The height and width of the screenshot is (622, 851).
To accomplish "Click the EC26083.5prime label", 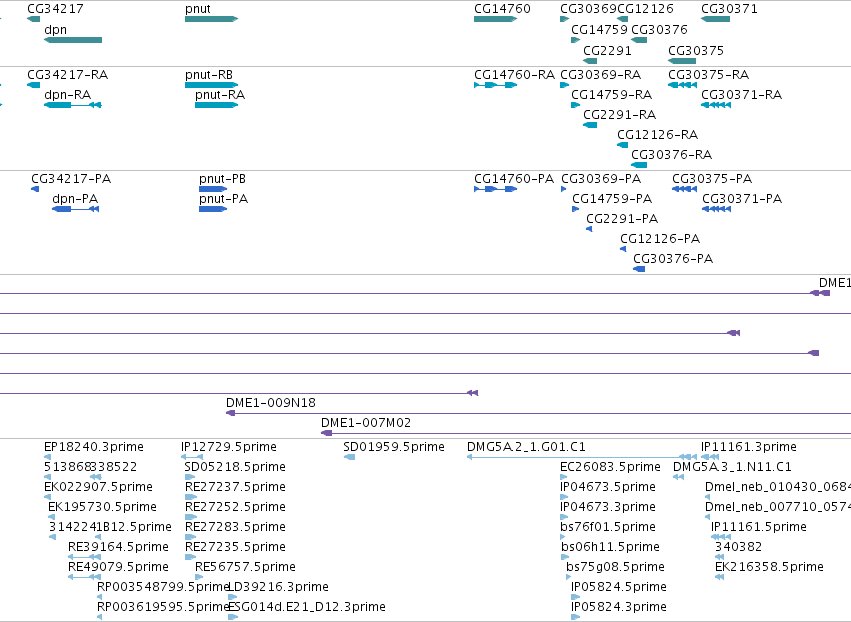I will (610, 467).
